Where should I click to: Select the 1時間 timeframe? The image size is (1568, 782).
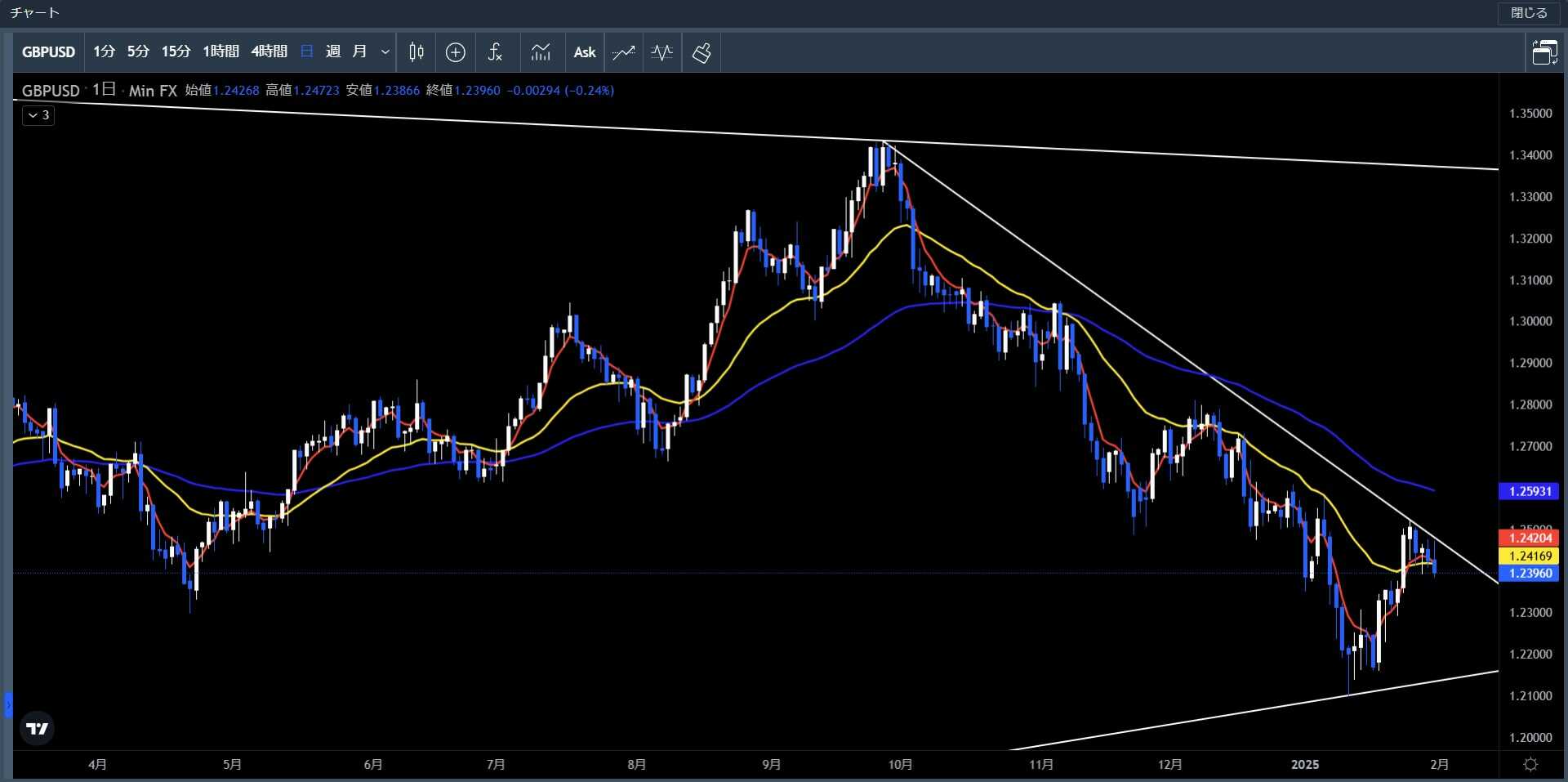point(220,52)
